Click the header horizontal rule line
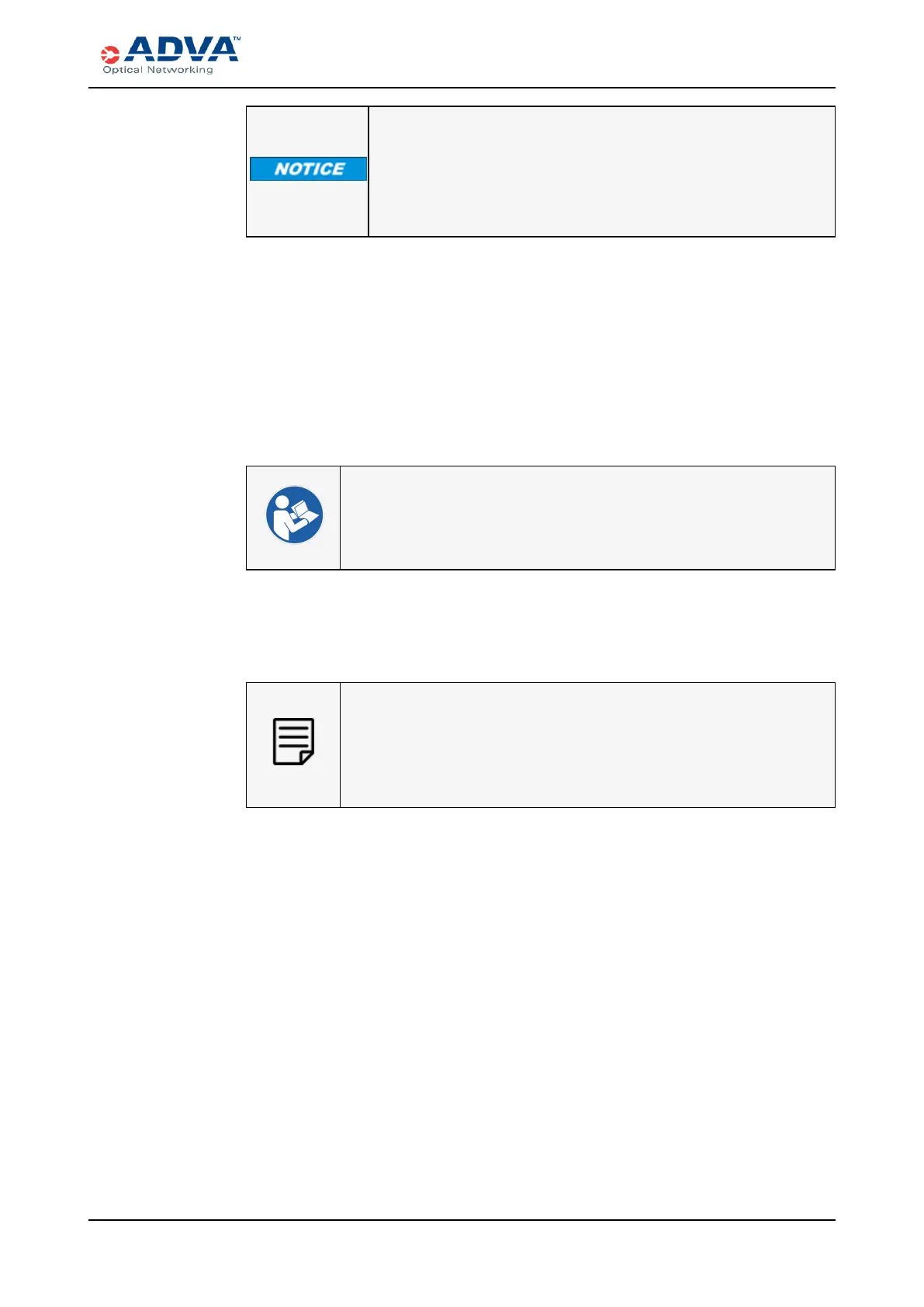This screenshot has height=1307, width=924. tap(462, 88)
